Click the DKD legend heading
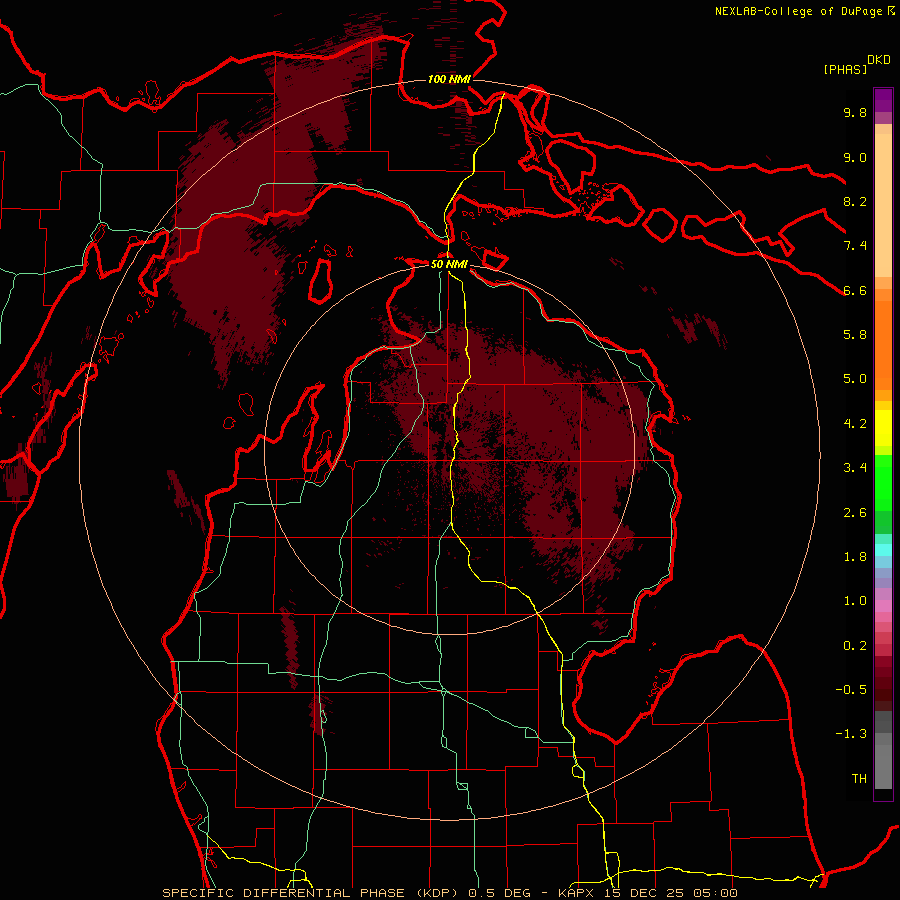The image size is (900, 900). pos(879,60)
